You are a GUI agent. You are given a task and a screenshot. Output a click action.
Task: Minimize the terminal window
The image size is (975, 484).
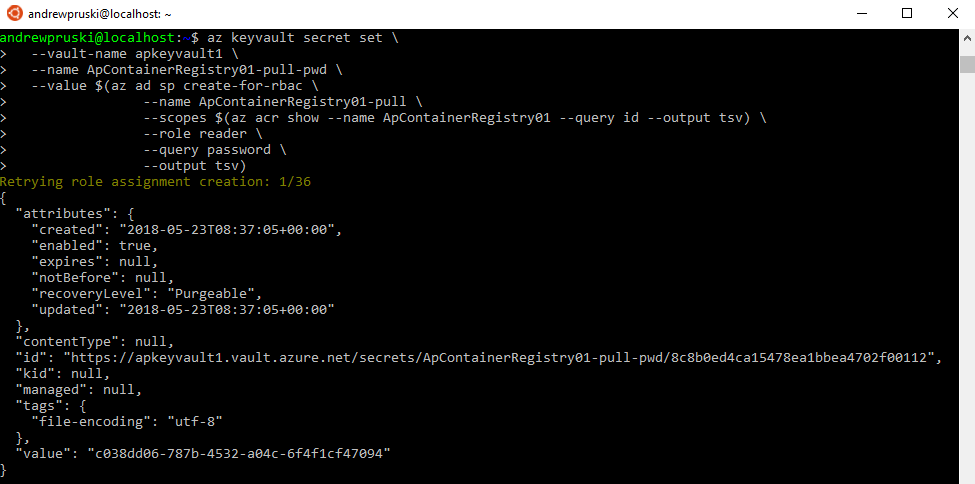[860, 14]
